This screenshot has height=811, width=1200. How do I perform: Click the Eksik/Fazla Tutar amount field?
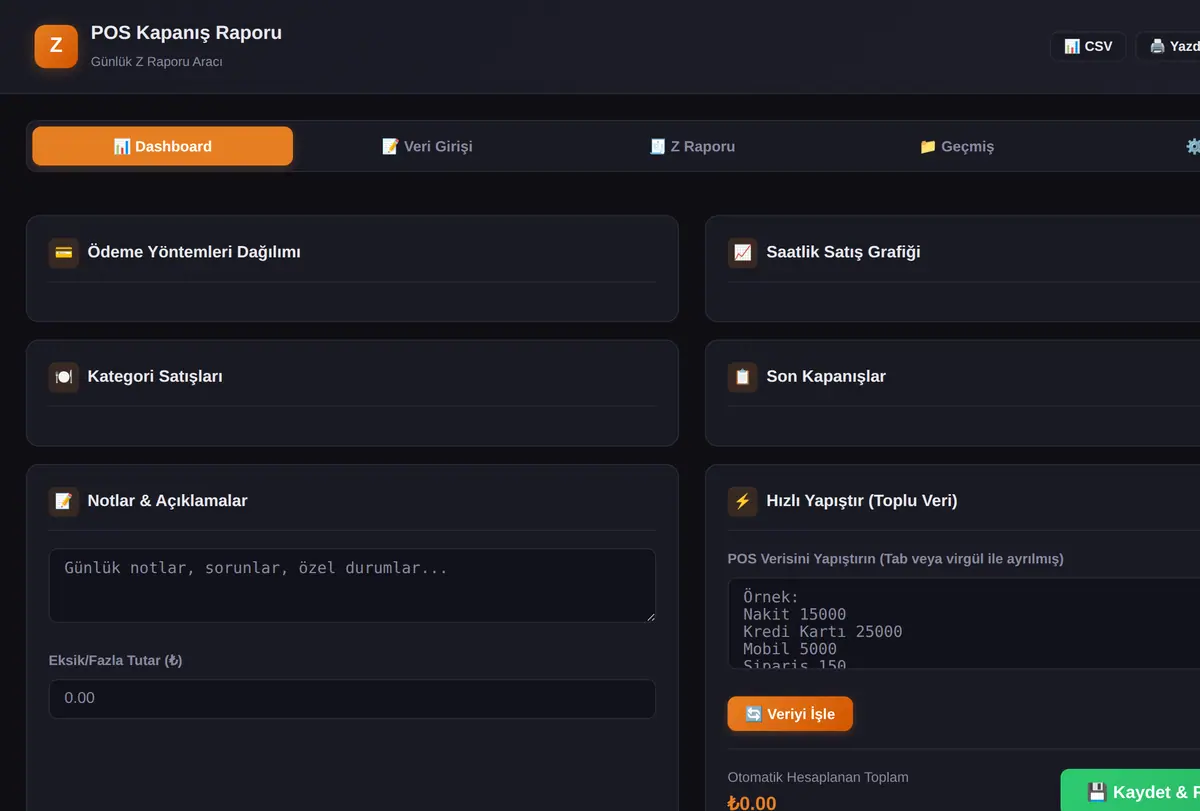(352, 699)
